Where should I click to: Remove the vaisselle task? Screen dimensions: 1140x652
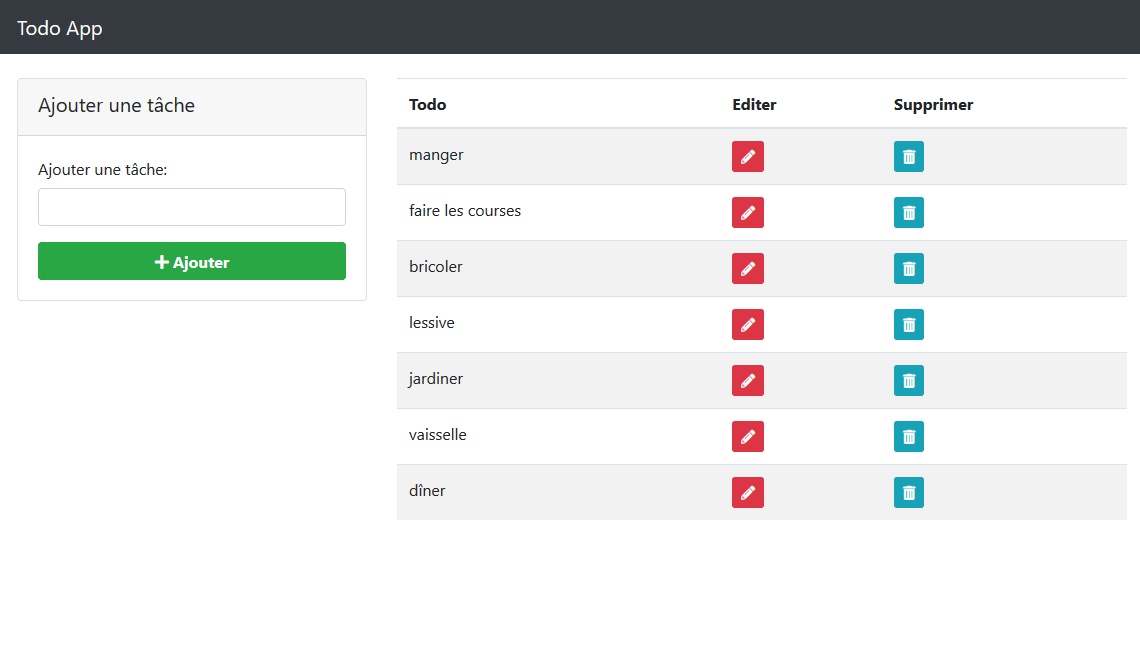click(x=908, y=437)
